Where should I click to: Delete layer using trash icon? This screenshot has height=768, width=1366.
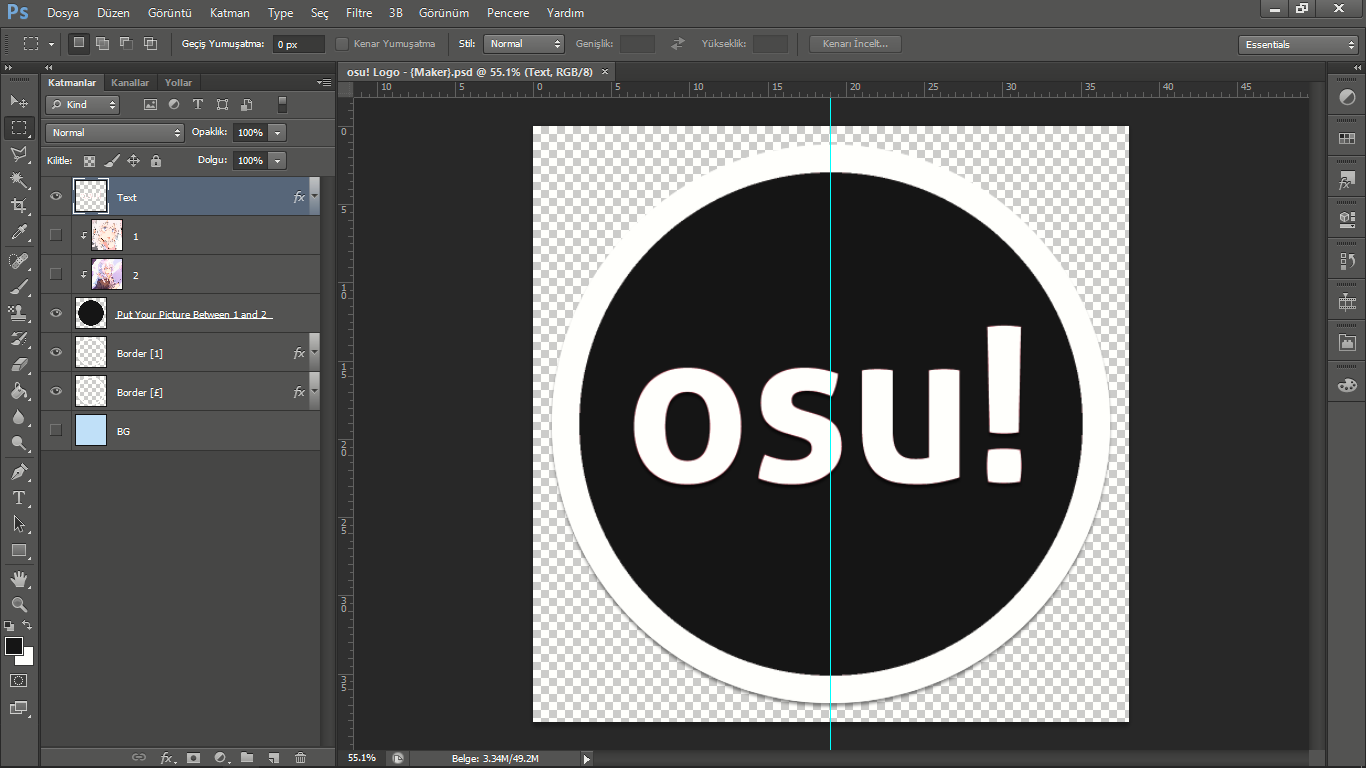coord(300,758)
